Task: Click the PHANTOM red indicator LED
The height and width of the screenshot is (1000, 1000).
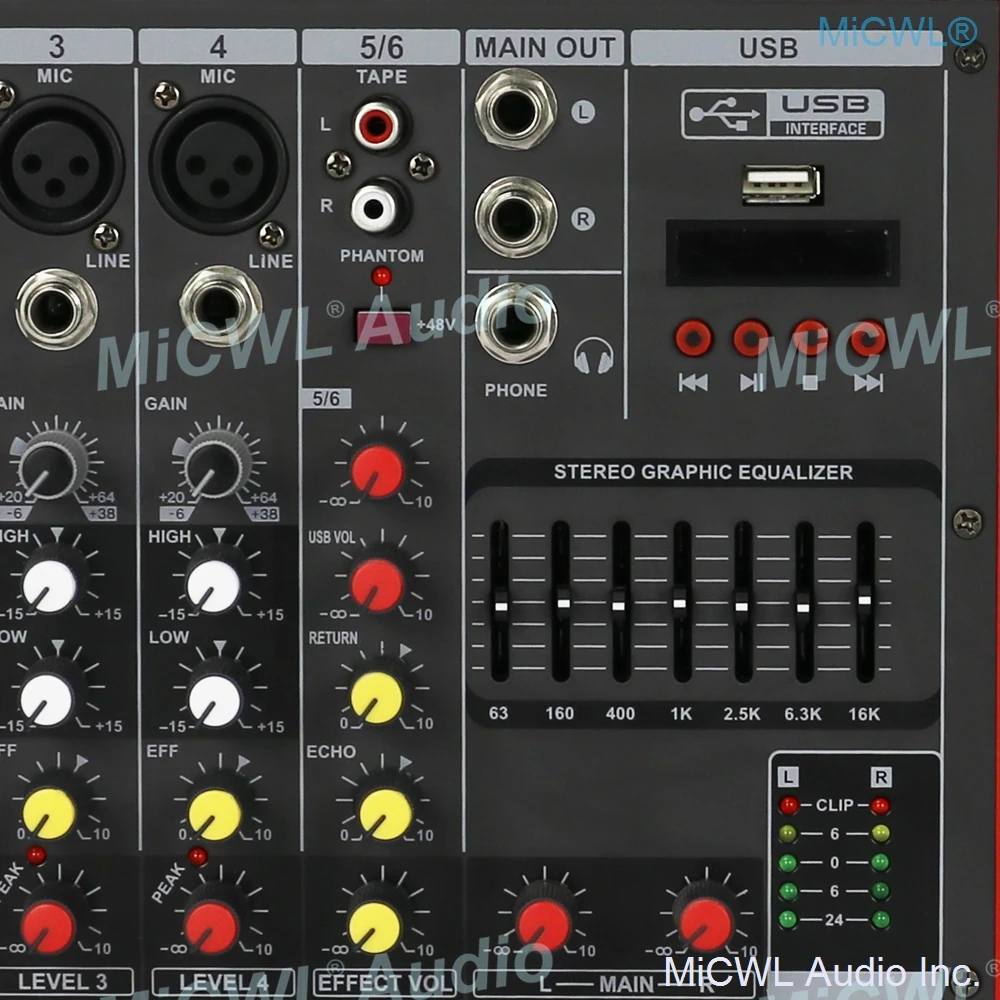Action: pos(381,276)
